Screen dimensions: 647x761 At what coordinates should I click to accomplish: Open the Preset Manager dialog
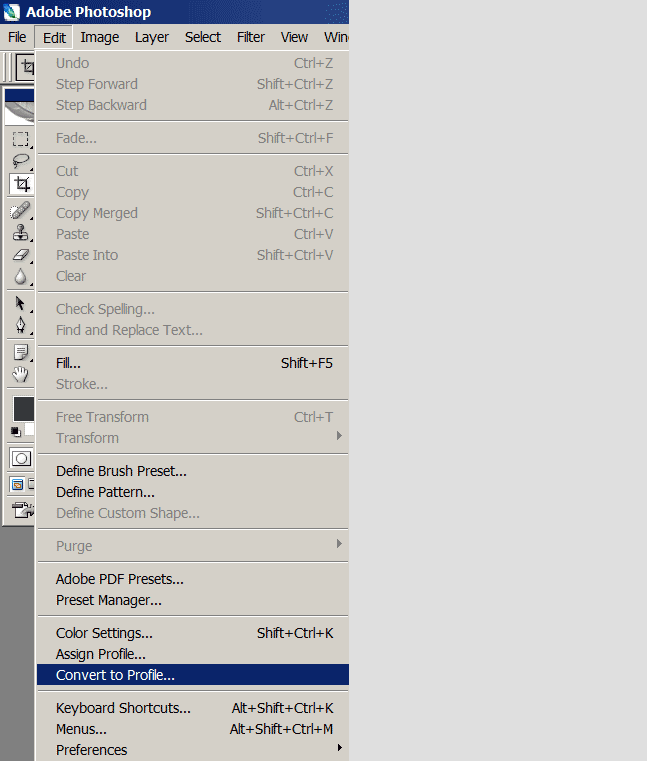point(108,600)
